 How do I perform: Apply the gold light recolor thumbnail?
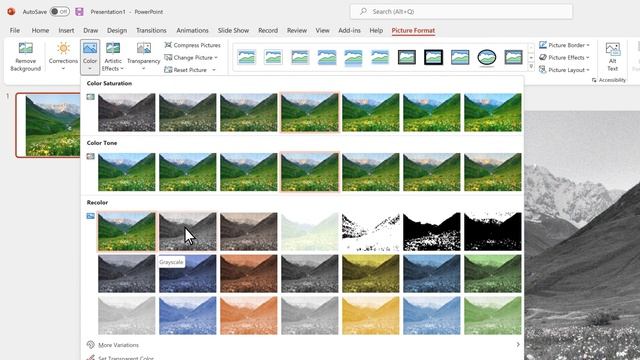pyautogui.click(x=371, y=316)
